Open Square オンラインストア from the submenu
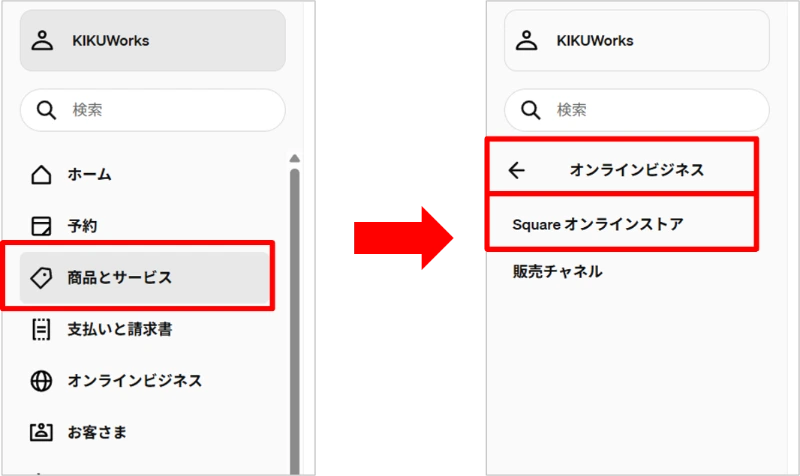 point(597,224)
